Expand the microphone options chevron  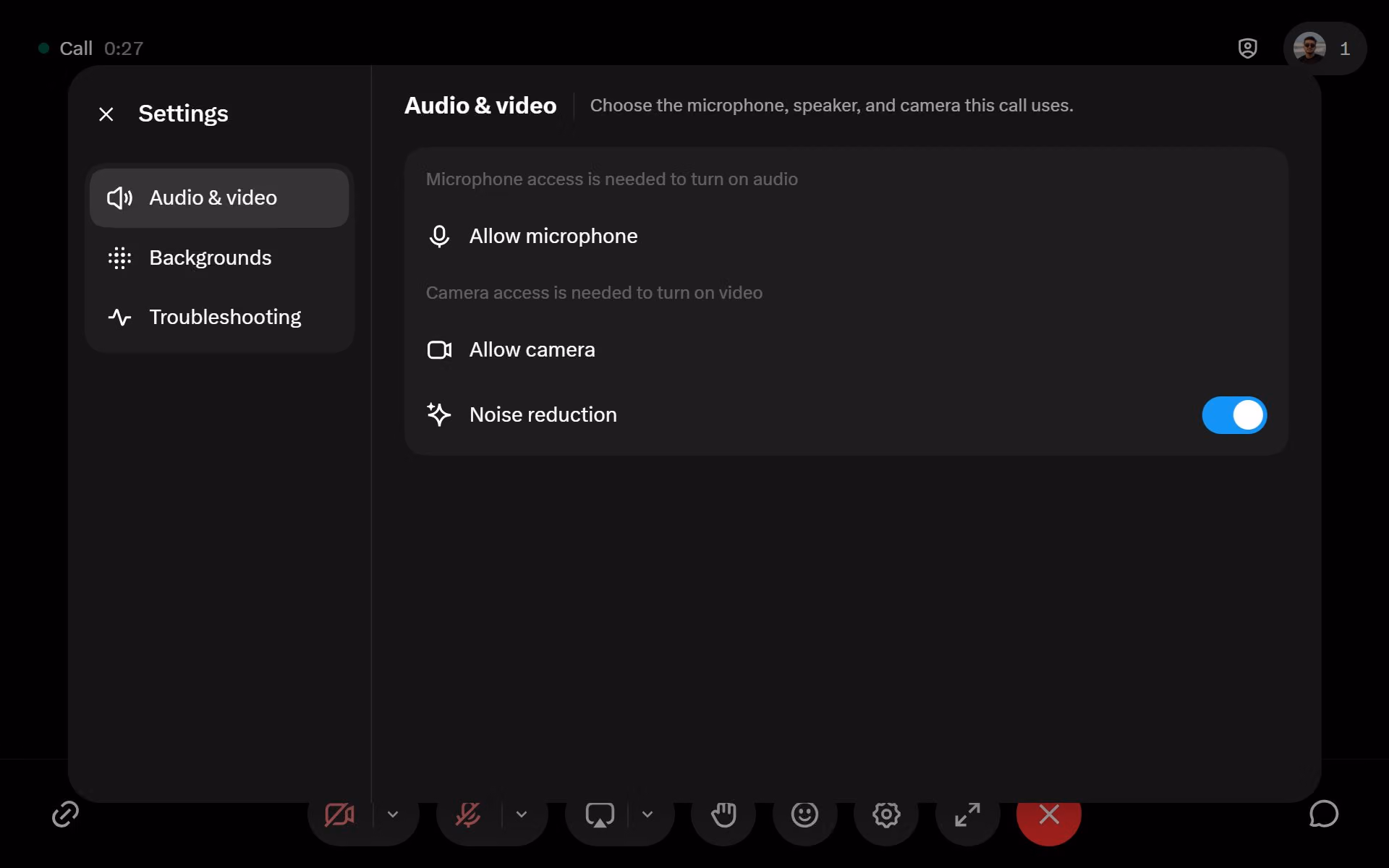point(522,814)
